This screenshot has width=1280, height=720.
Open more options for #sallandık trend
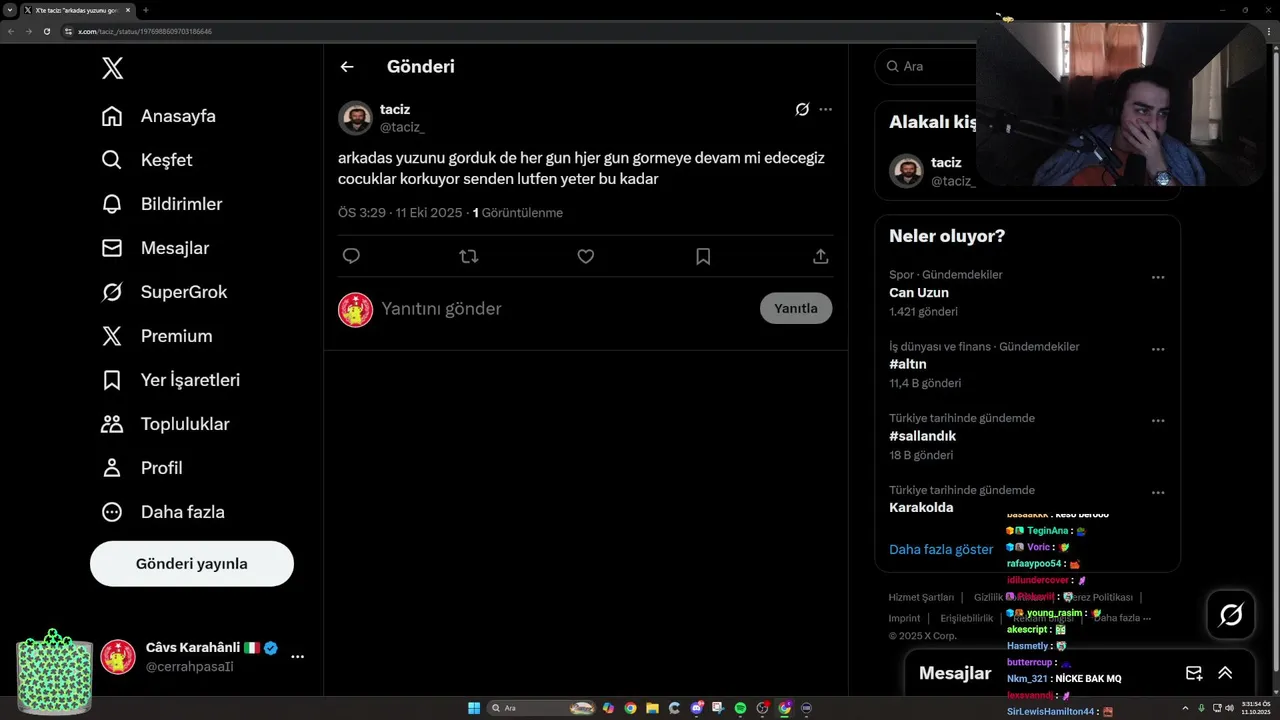pyautogui.click(x=1158, y=421)
